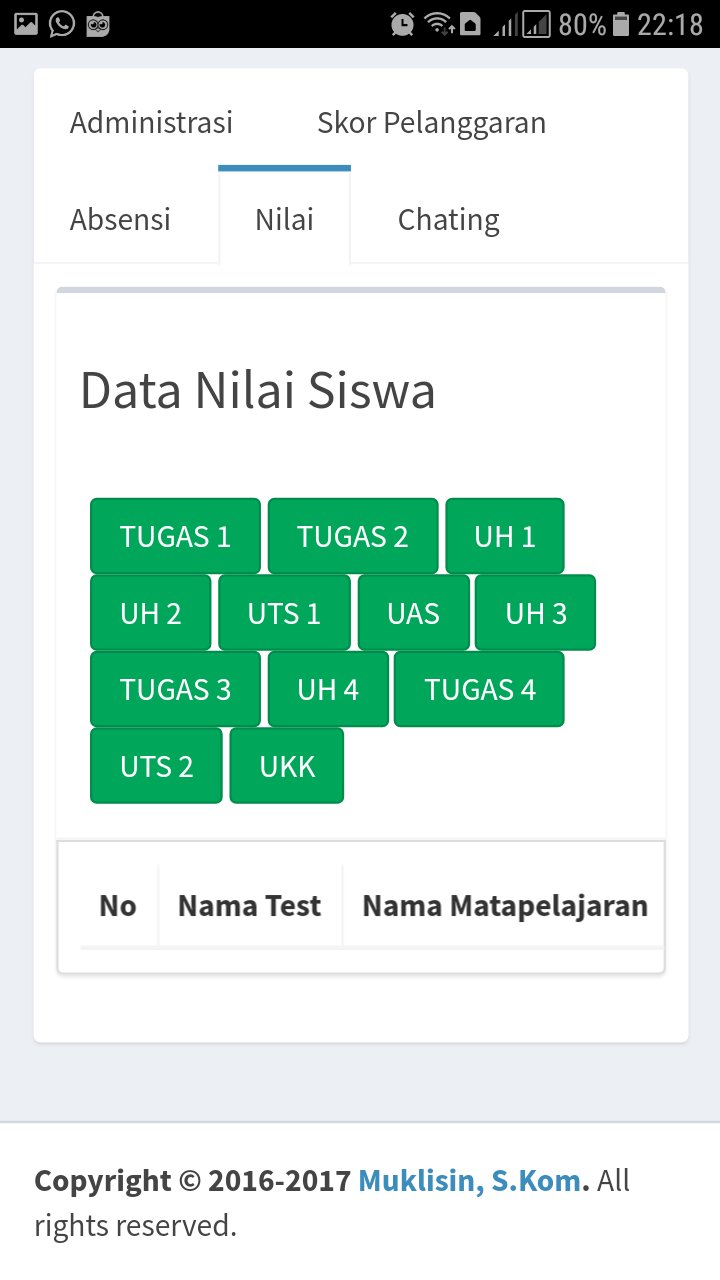
Task: View UTS 1 scores
Action: point(284,613)
